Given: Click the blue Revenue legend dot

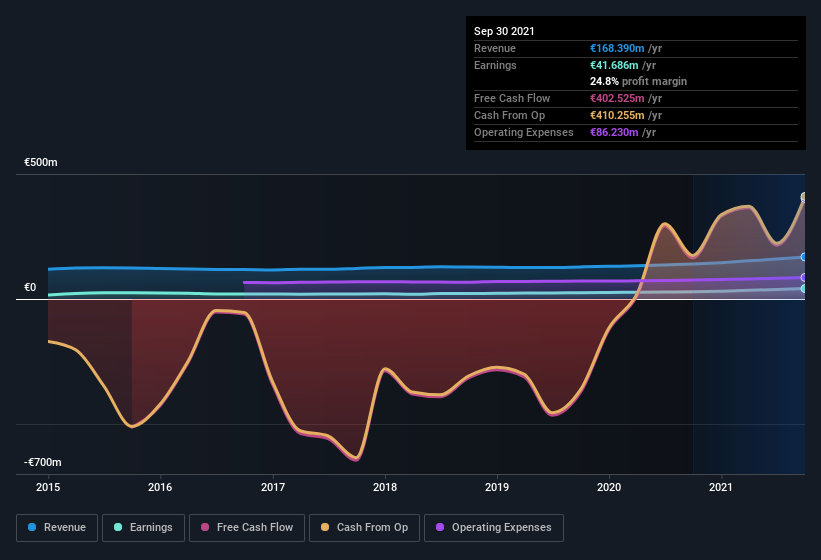Looking at the screenshot, I should [32, 527].
